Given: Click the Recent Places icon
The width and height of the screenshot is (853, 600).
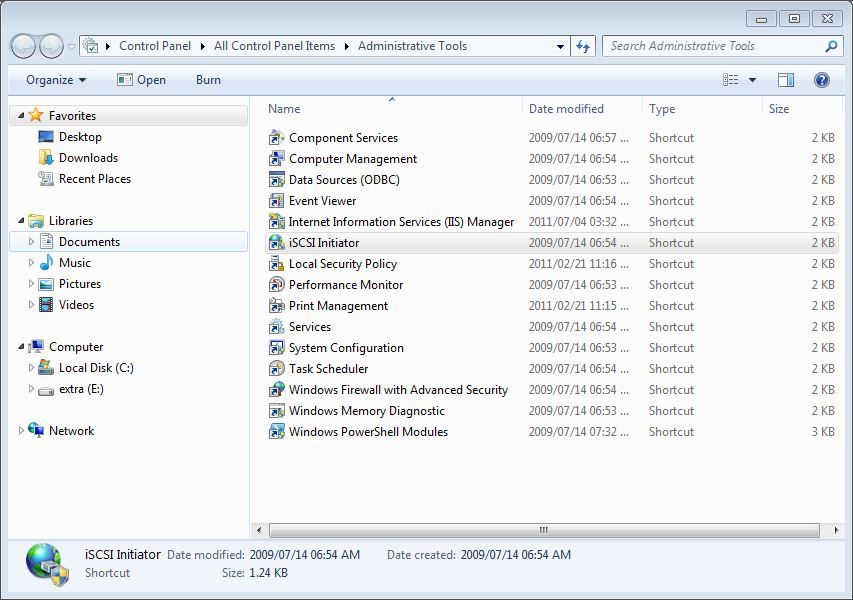Looking at the screenshot, I should 46,178.
